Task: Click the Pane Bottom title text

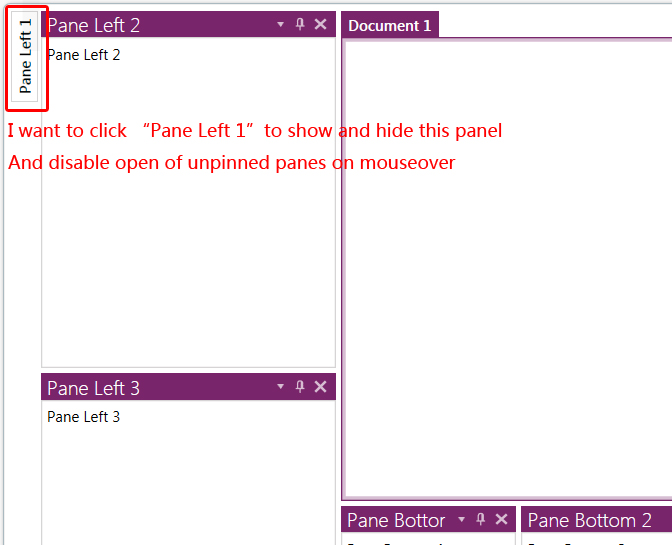Action: tap(396, 520)
